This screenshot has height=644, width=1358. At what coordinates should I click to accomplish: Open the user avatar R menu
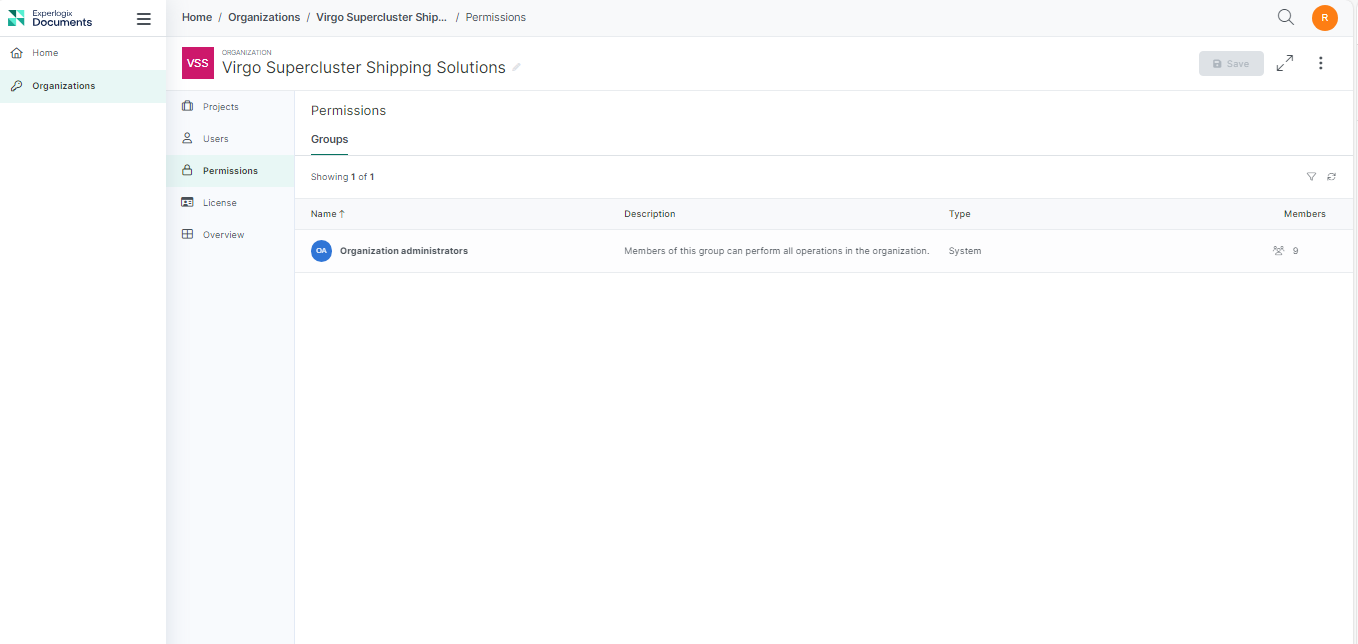[1325, 18]
